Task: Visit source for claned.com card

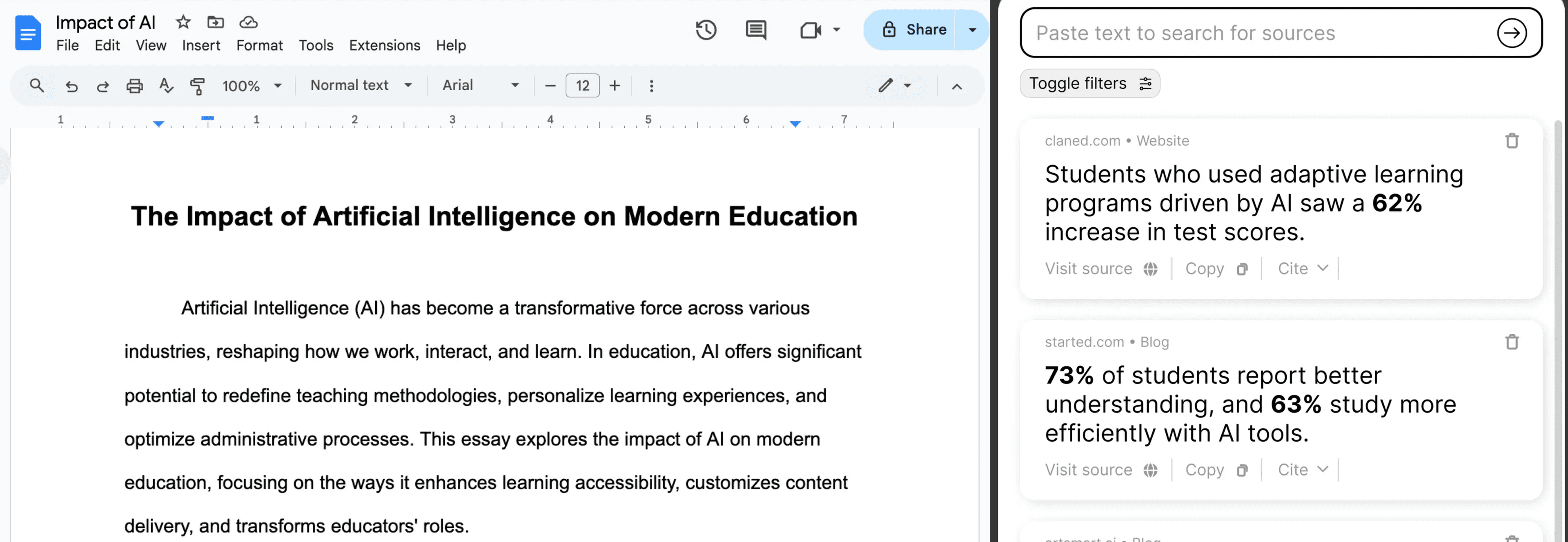Action: point(1101,268)
